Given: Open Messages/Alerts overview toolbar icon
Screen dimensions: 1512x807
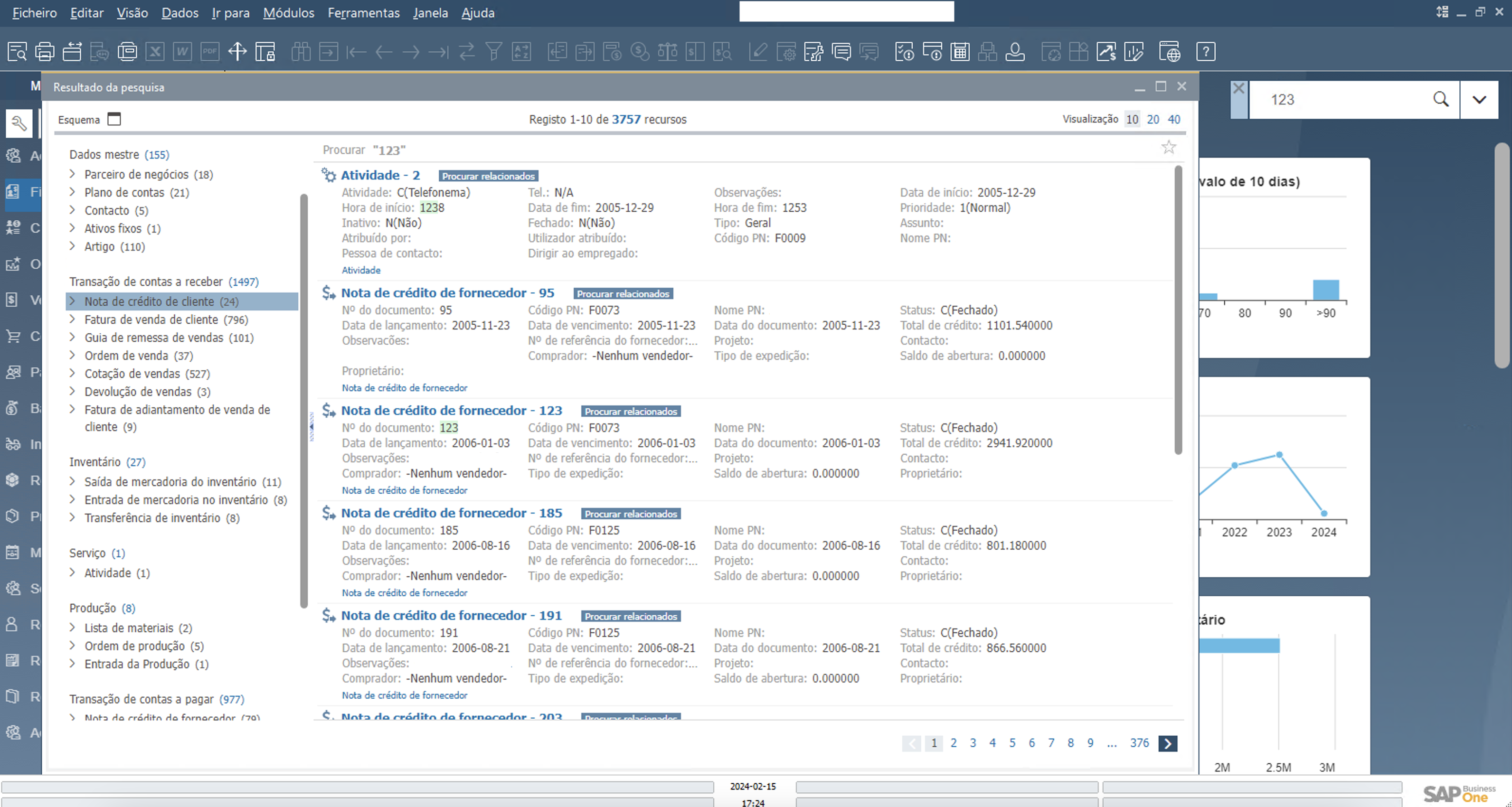Looking at the screenshot, I should pos(841,52).
